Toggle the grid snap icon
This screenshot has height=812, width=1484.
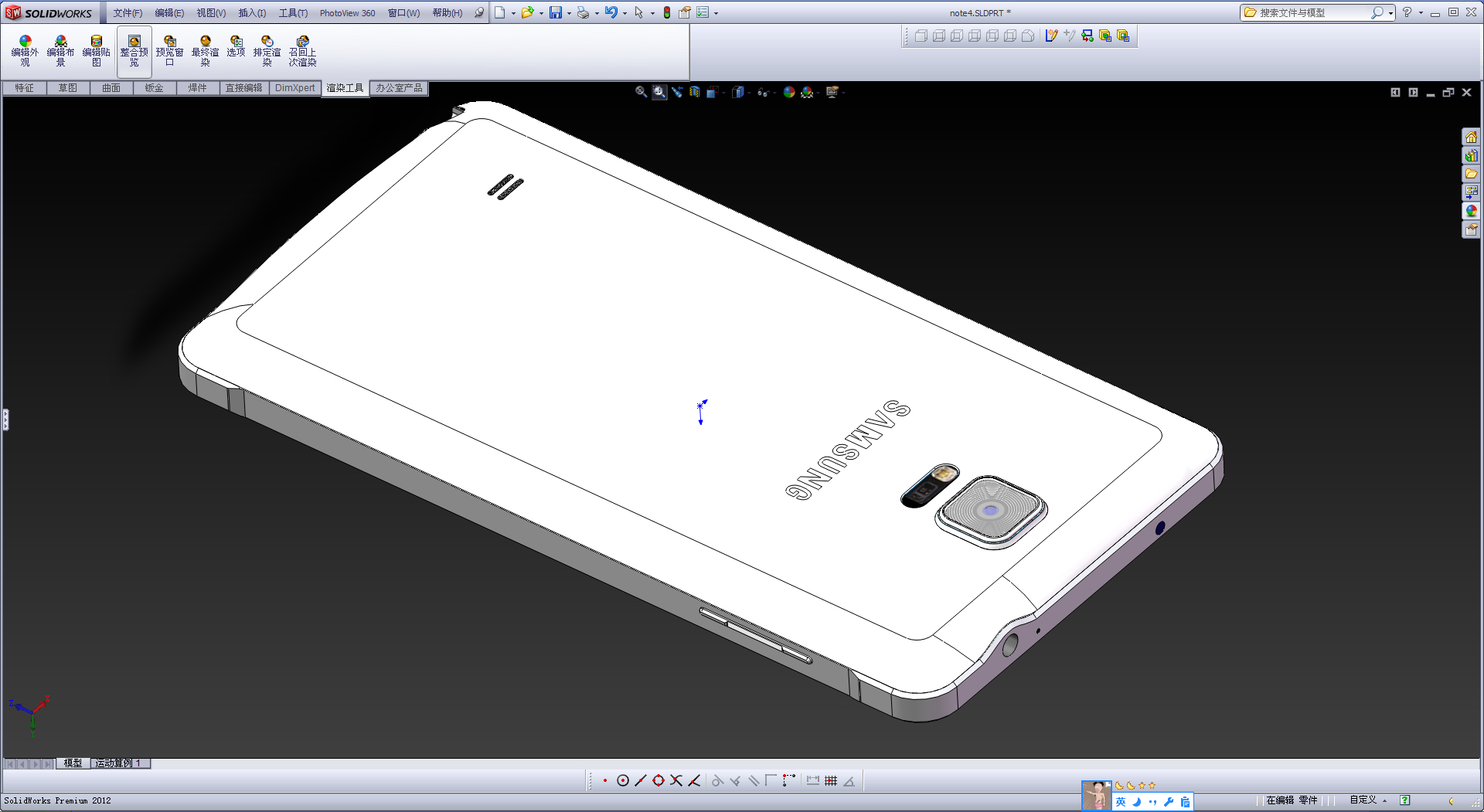(x=831, y=781)
